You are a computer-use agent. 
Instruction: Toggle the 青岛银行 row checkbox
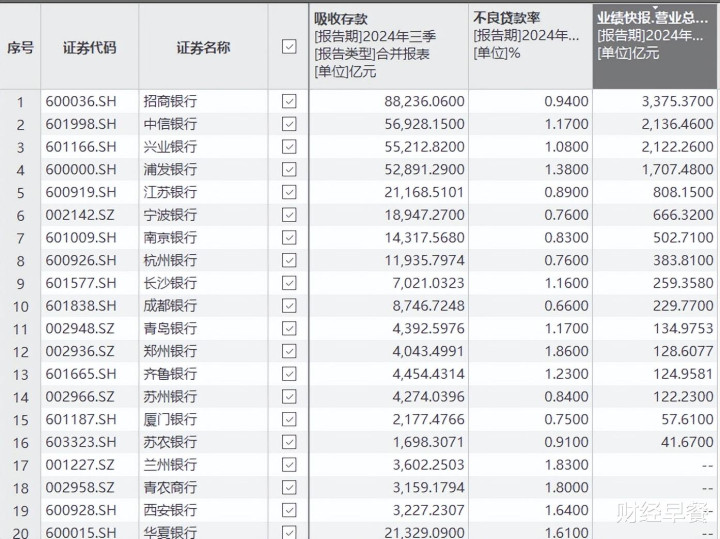[289, 328]
